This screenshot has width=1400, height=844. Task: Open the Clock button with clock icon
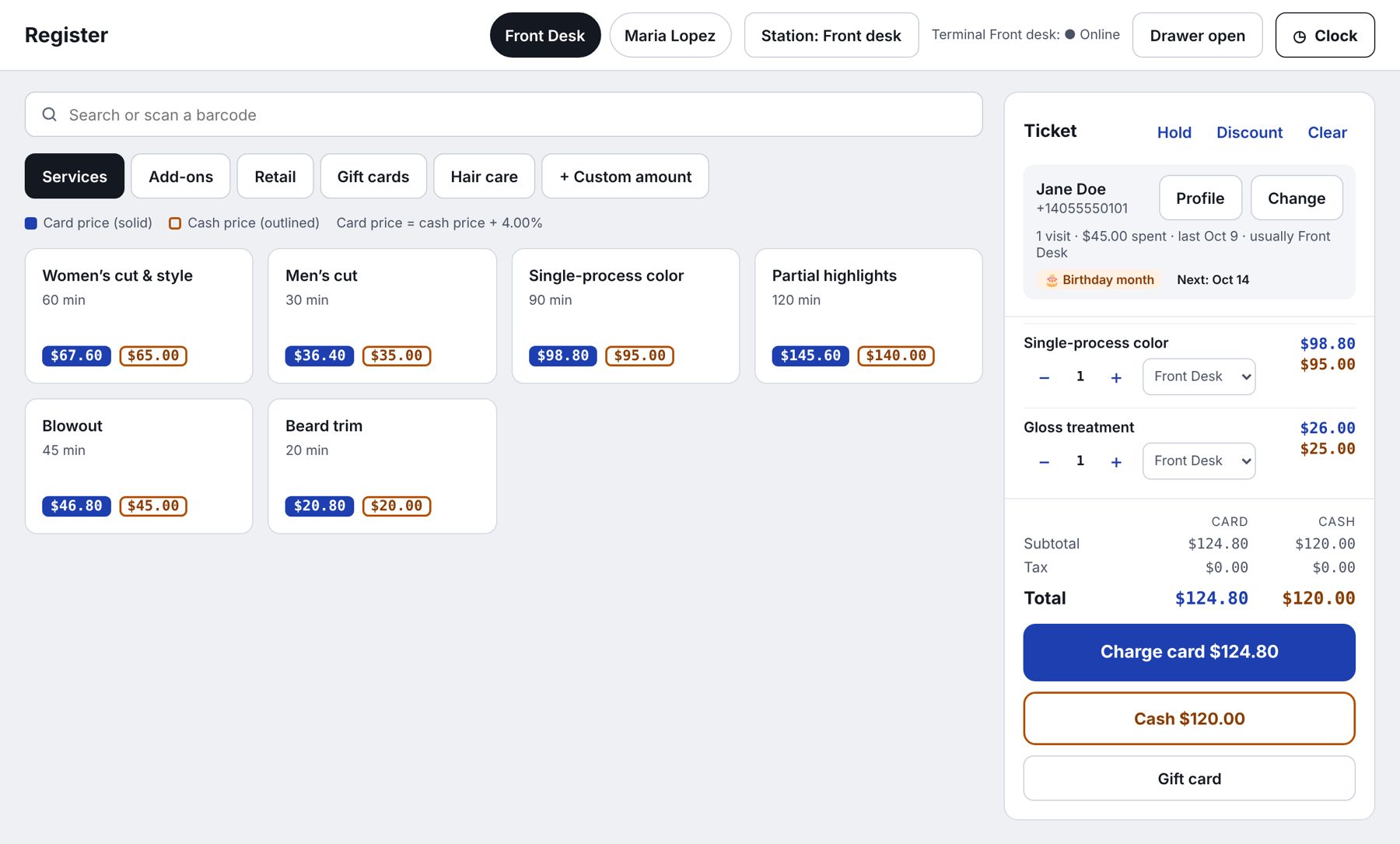1325,35
